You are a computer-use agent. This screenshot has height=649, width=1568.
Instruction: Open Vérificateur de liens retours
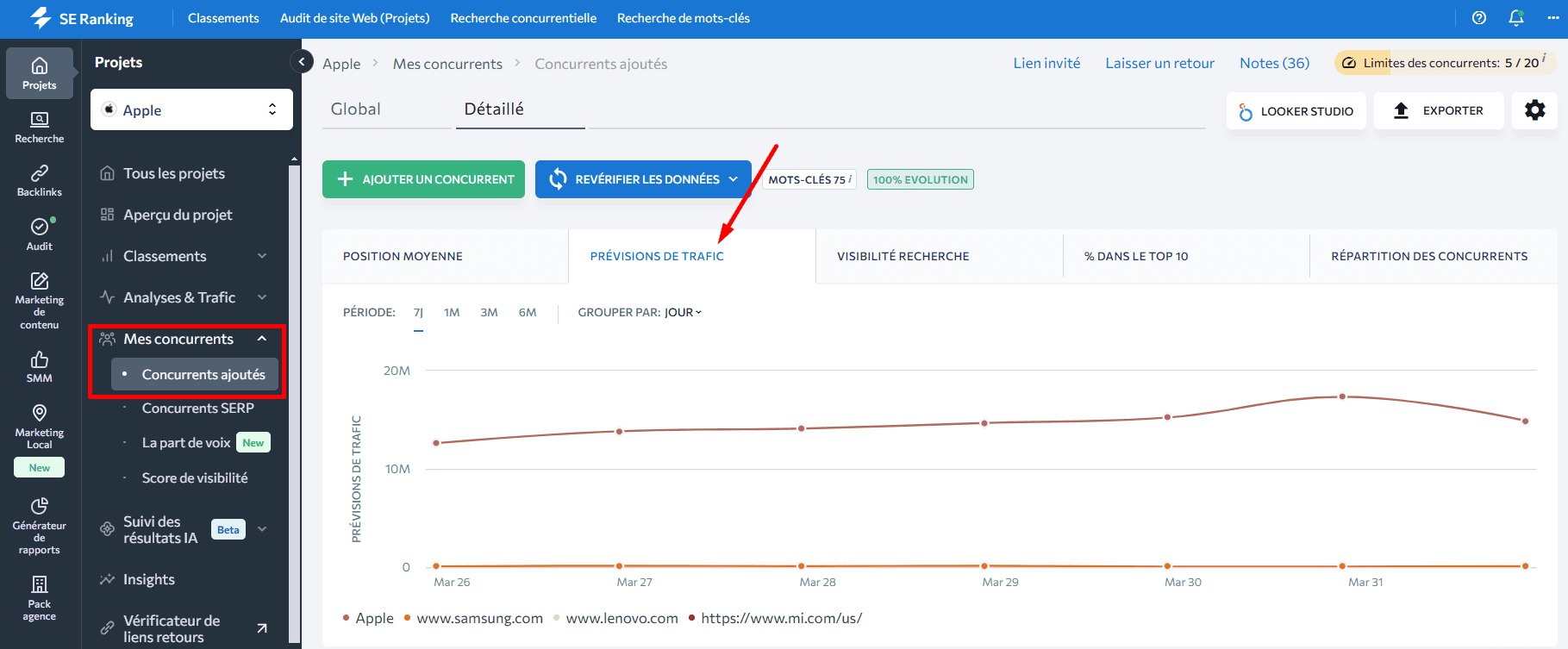point(172,628)
